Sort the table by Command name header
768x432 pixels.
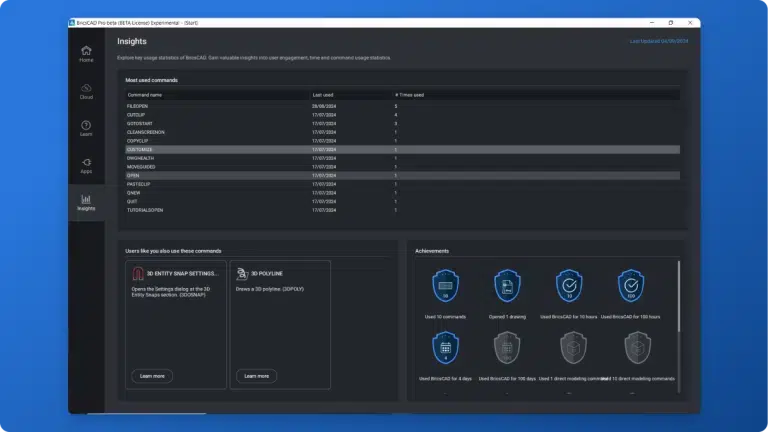[145, 94]
